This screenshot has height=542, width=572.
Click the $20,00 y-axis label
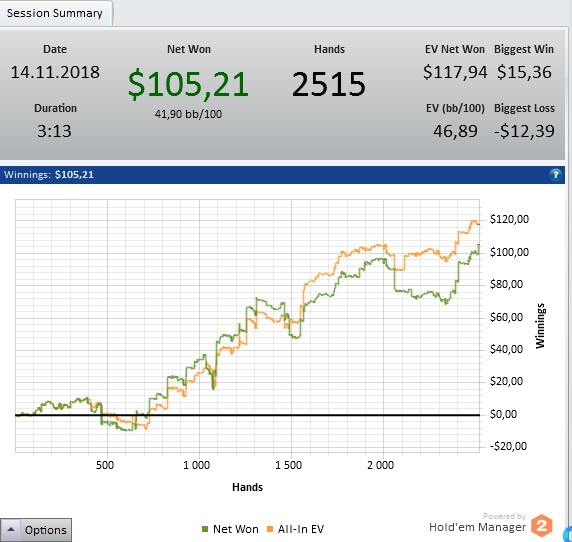(x=506, y=381)
